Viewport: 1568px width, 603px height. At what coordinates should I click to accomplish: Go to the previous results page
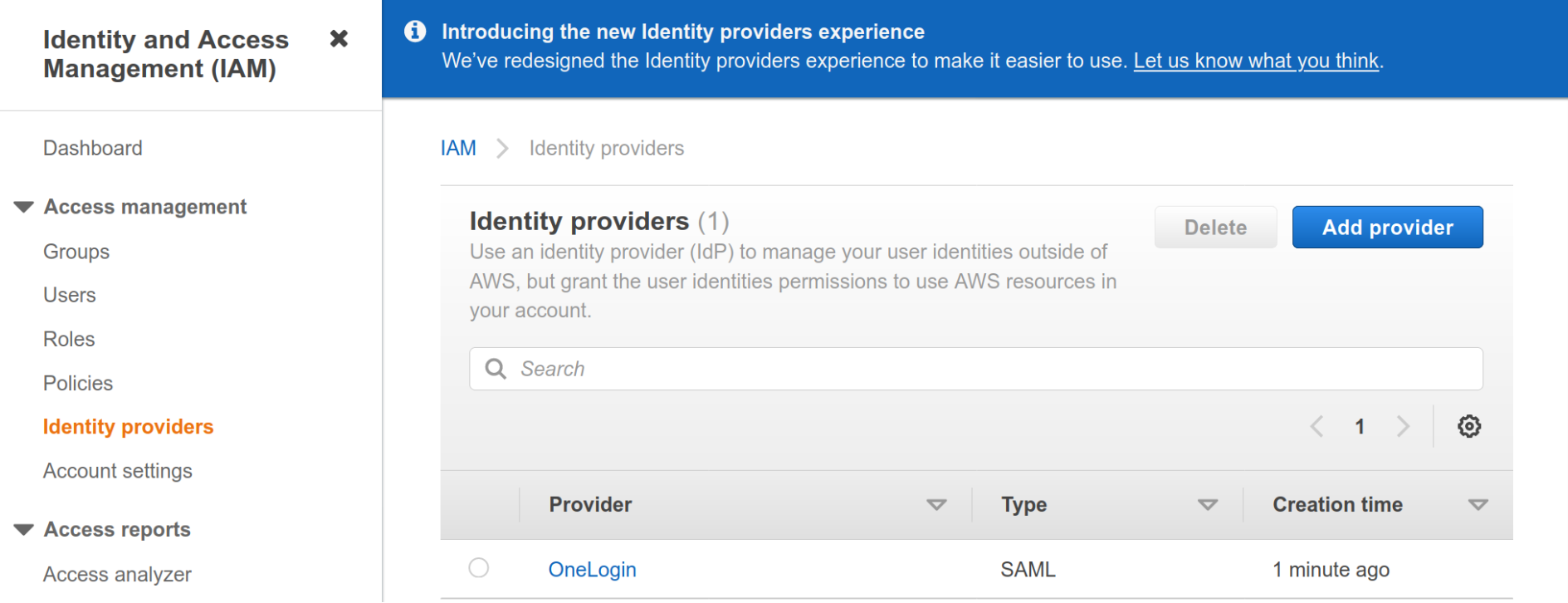1316,426
